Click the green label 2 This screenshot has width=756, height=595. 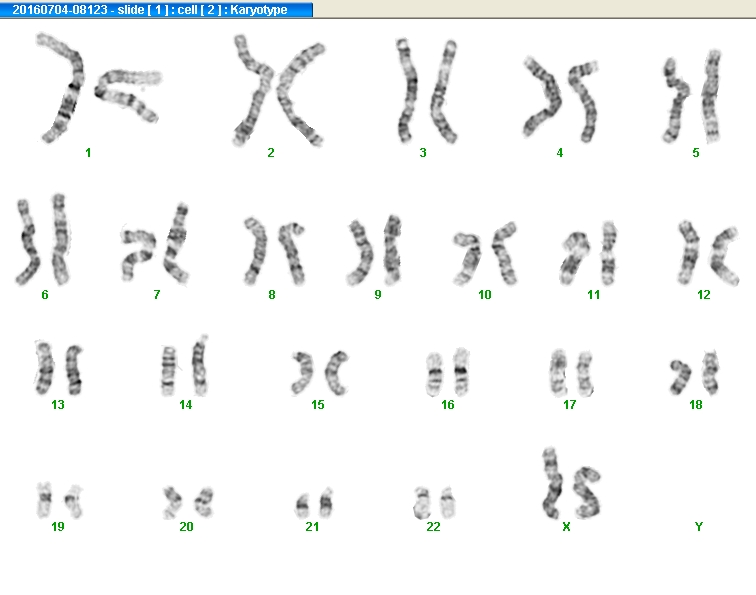tap(271, 153)
